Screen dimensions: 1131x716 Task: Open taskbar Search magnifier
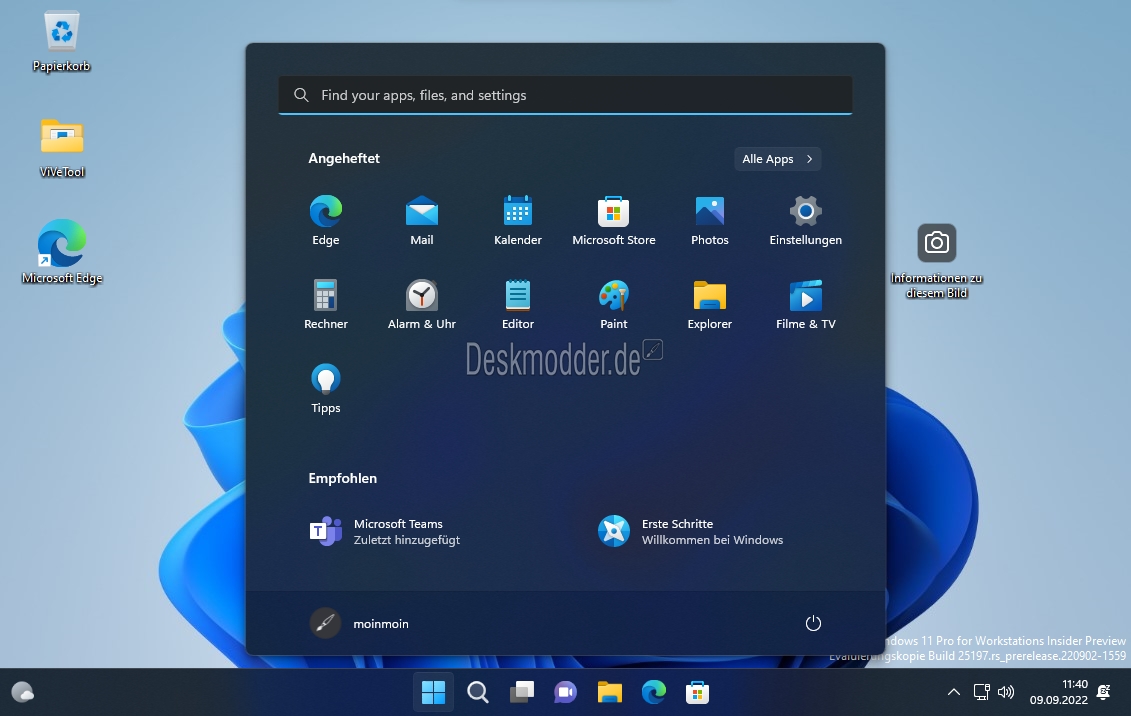pyautogui.click(x=478, y=692)
